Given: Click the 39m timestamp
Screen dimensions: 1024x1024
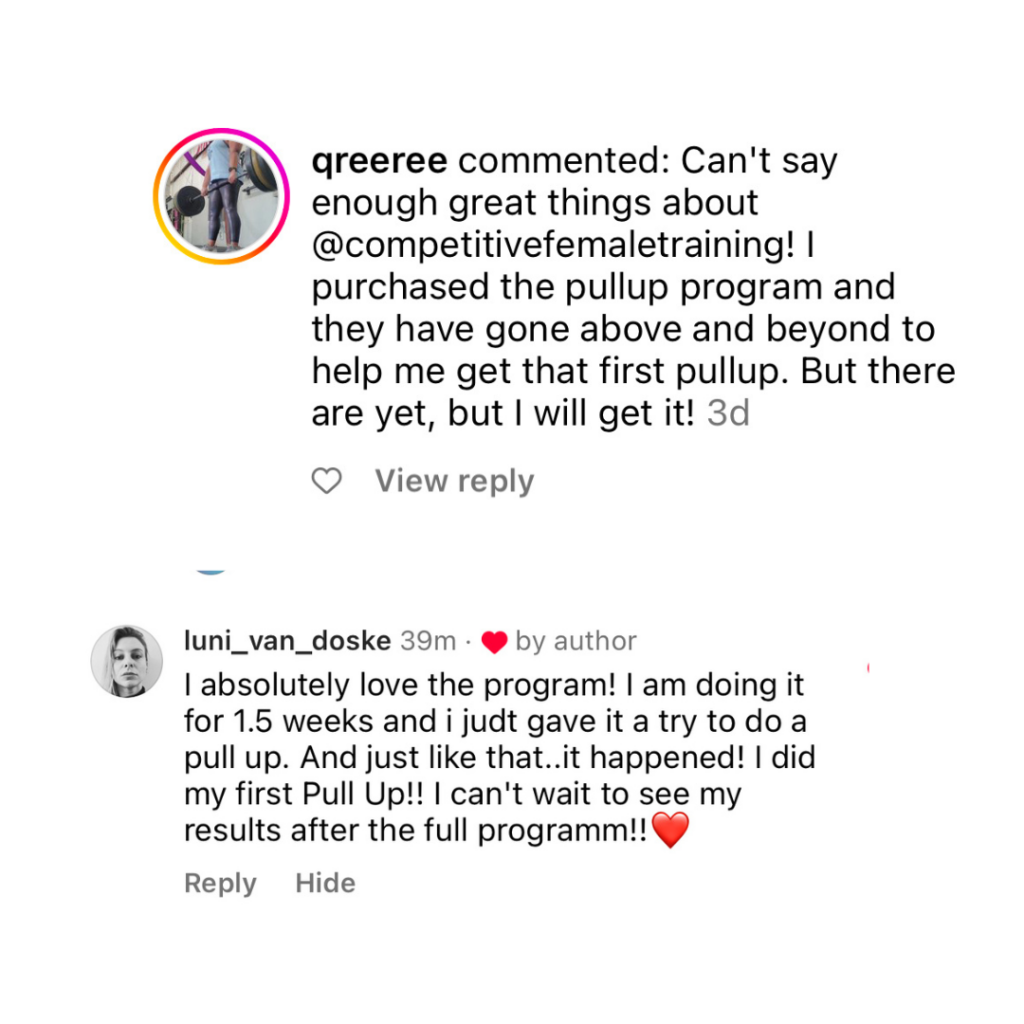Looking at the screenshot, I should point(428,641).
